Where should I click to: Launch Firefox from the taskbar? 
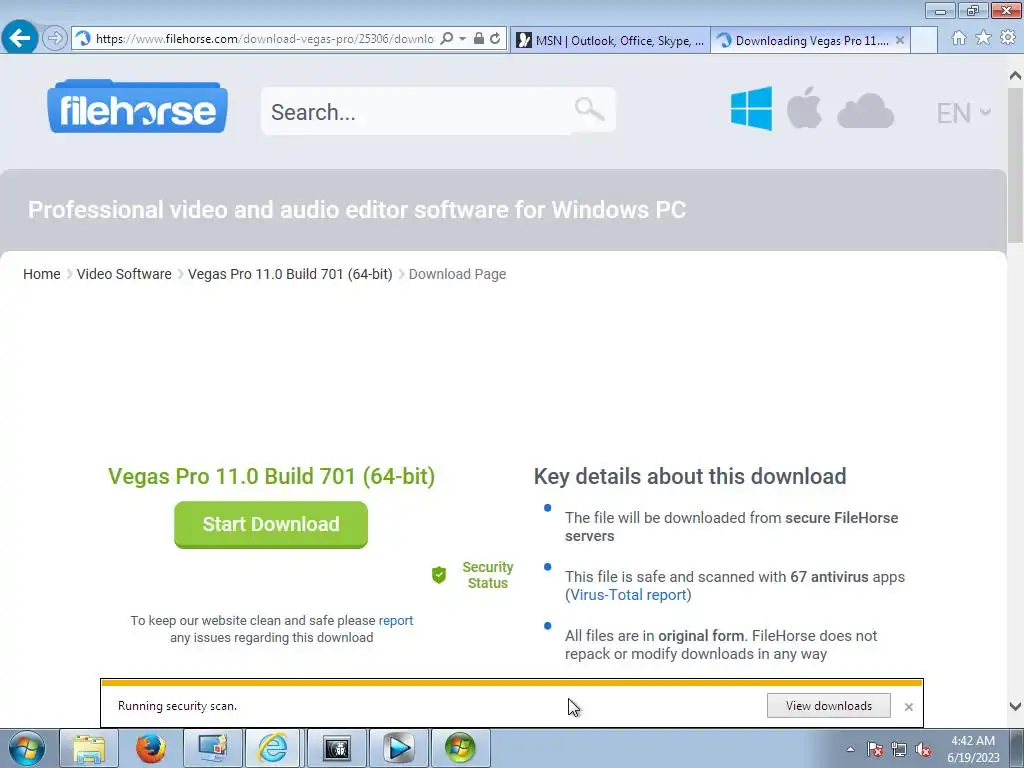(150, 748)
